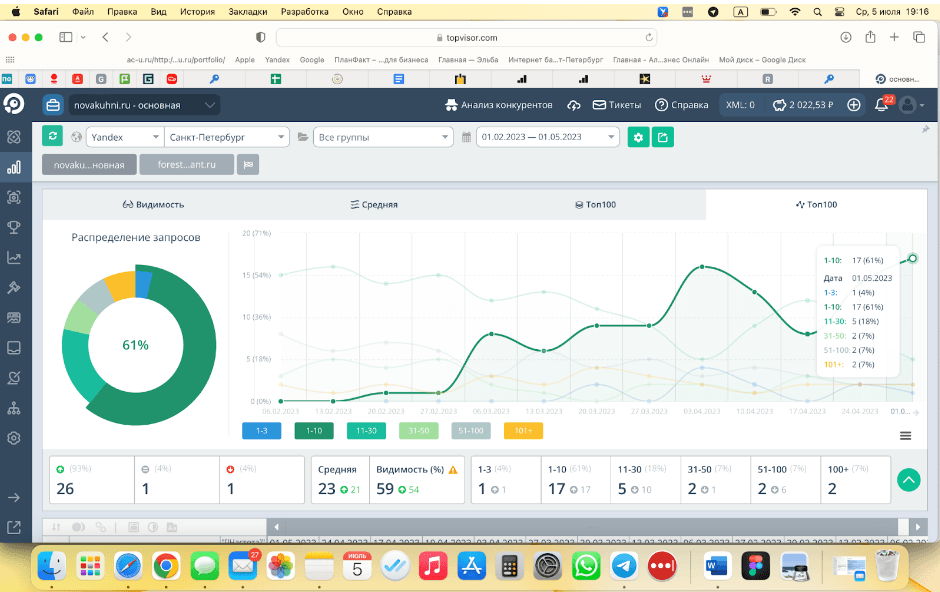Click the green refresh button beside Yandex
The height and width of the screenshot is (592, 940).
(x=53, y=137)
